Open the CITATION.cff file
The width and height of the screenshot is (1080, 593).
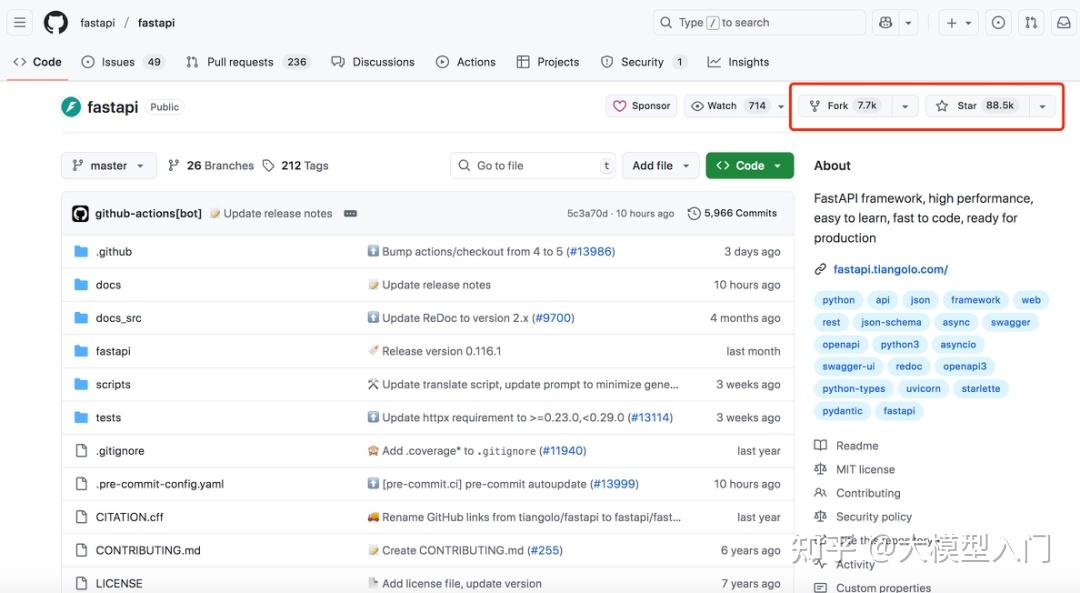129,517
